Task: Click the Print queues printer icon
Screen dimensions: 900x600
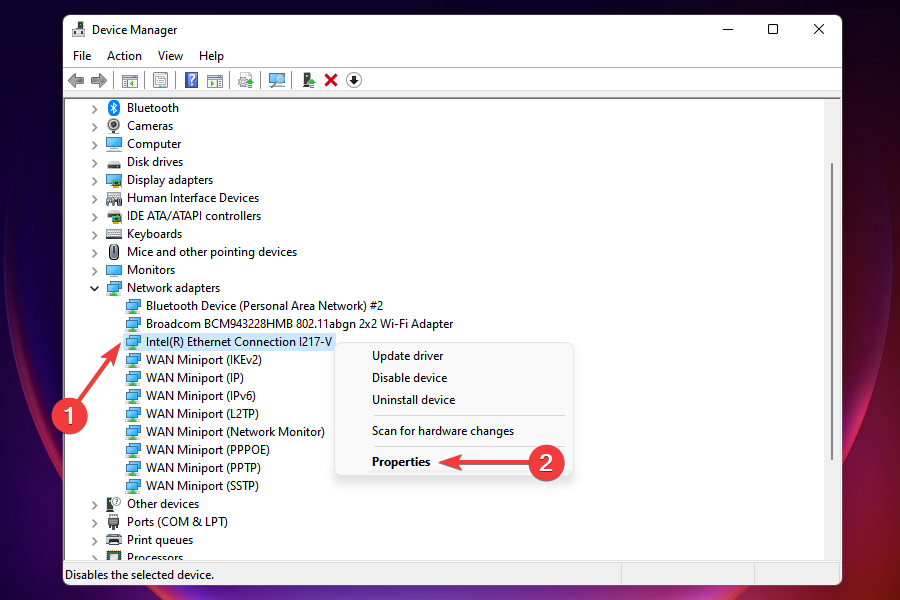Action: click(114, 540)
